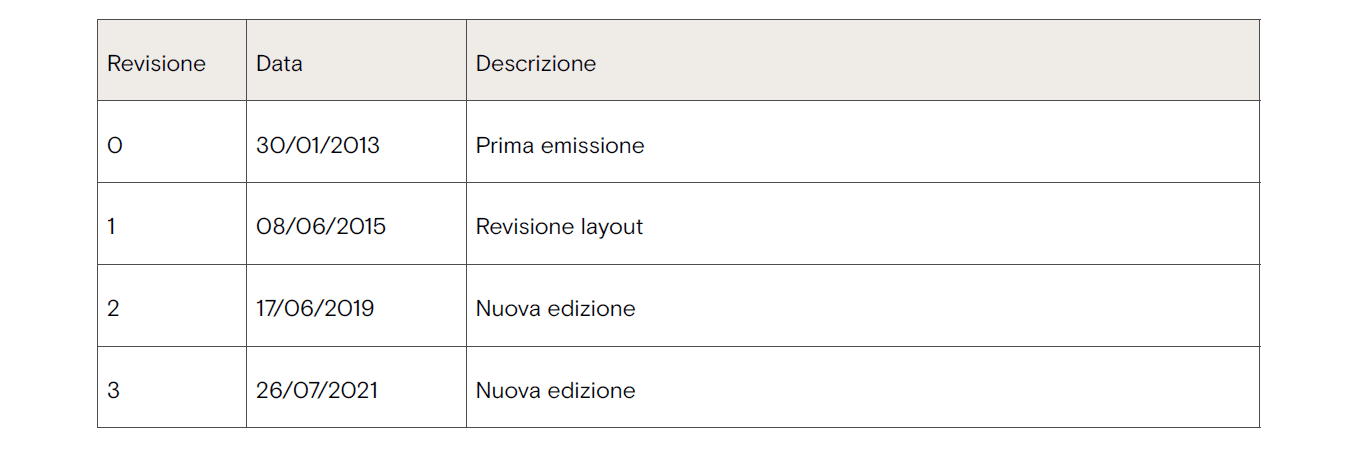The height and width of the screenshot is (456, 1358).
Task: Click the Data column header
Action: 279,64
